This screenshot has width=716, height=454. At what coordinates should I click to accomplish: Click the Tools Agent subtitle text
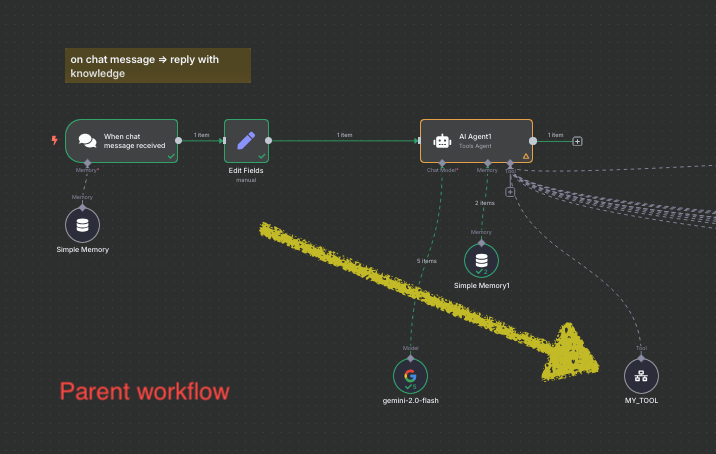[x=475, y=146]
